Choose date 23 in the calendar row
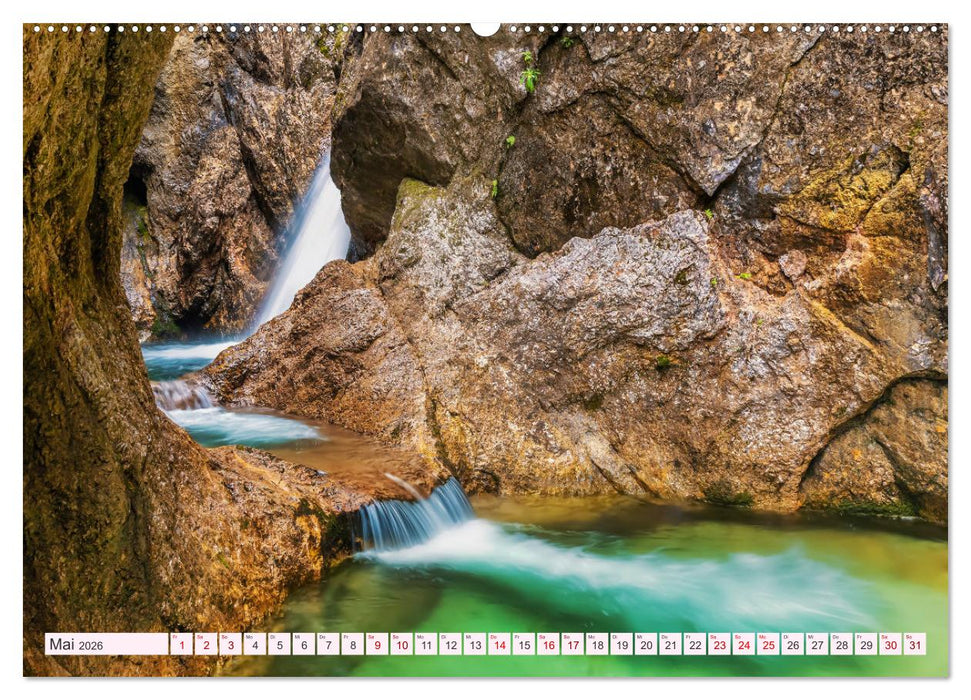The height and width of the screenshot is (700, 971). [x=719, y=645]
